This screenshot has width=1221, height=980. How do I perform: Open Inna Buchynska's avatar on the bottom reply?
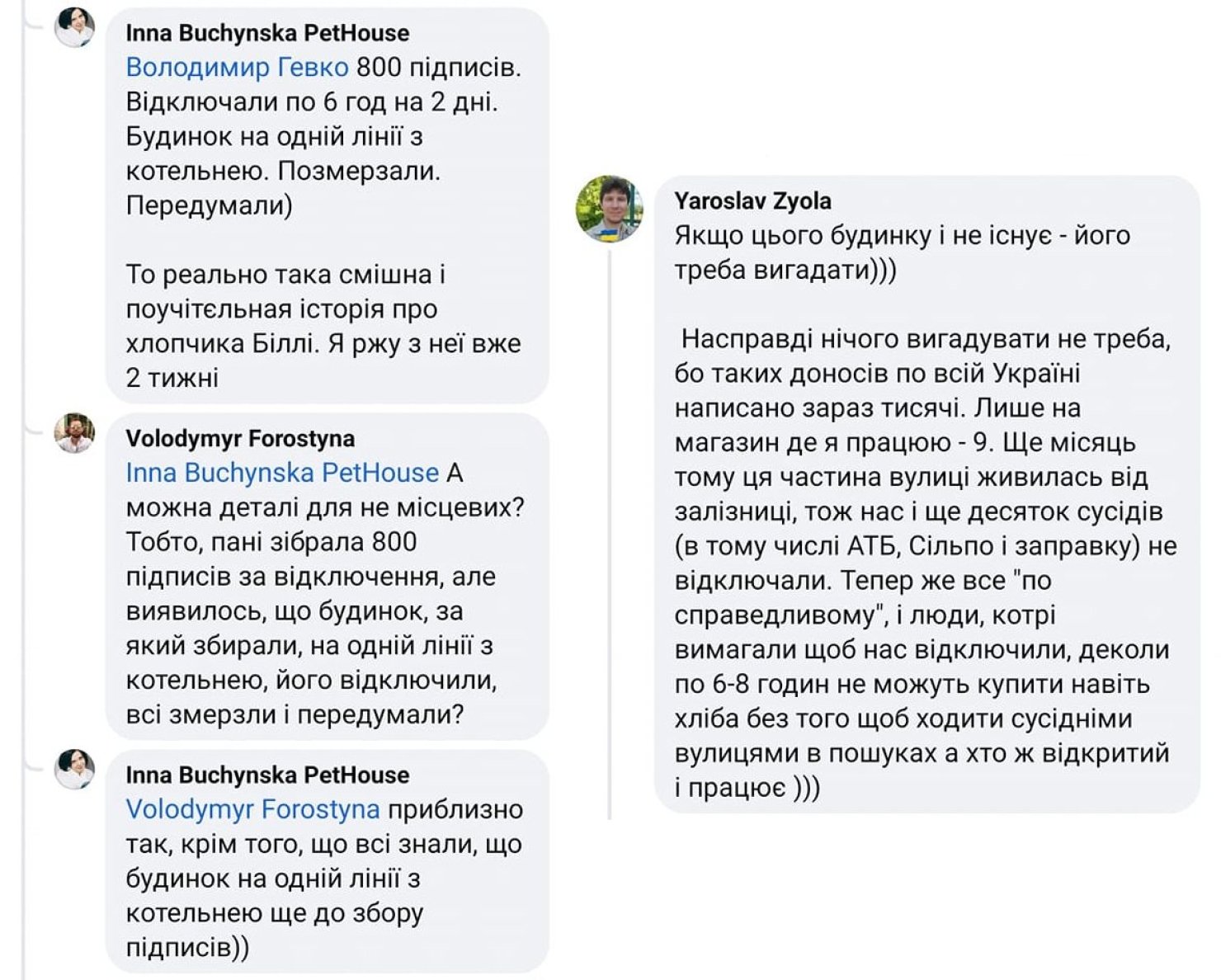pos(74,769)
